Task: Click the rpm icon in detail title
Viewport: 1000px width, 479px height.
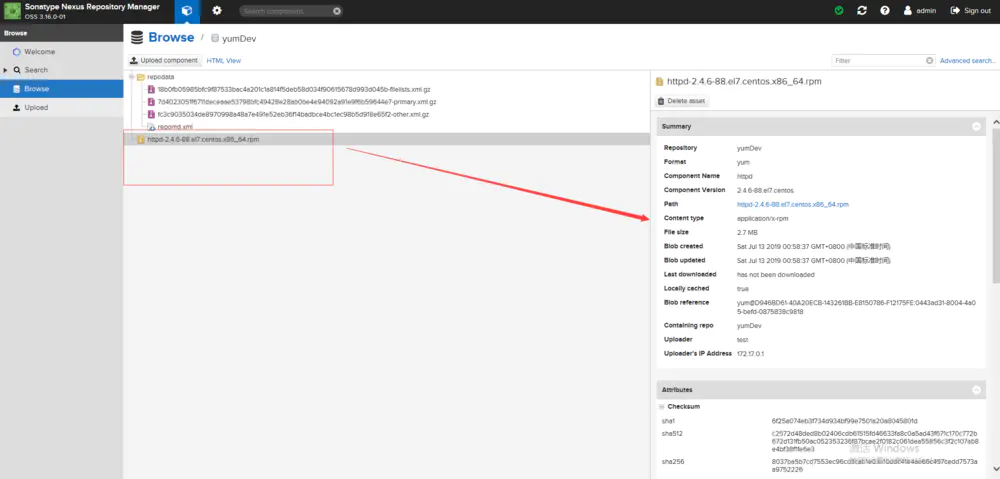Action: [659, 82]
